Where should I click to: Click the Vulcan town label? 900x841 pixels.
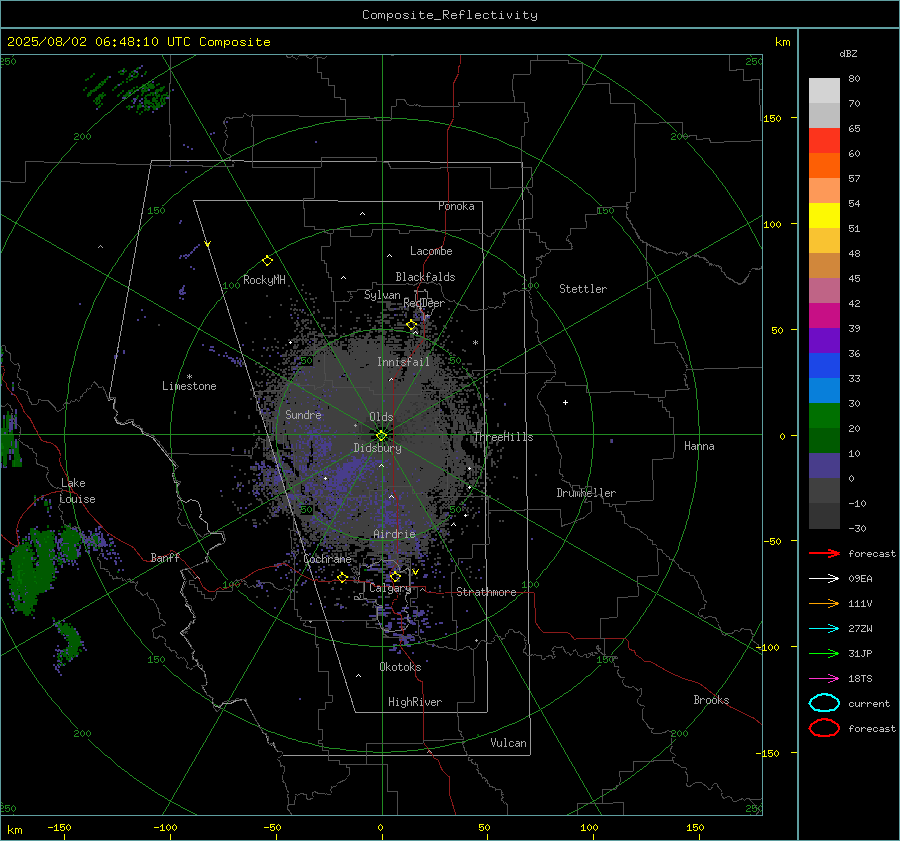tap(508, 743)
